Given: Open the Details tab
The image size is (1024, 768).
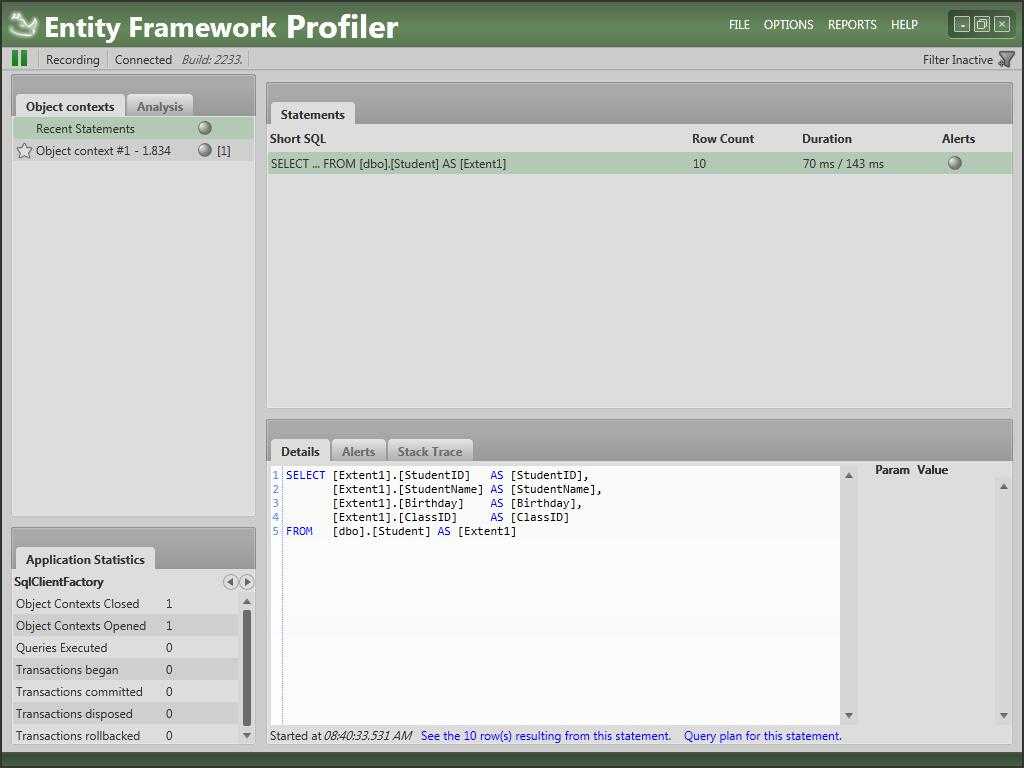Looking at the screenshot, I should [300, 451].
